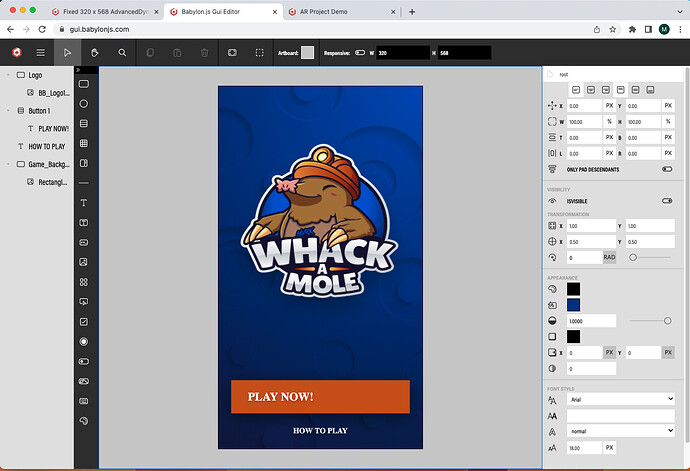
Task: Click the rotation slider handle
Action: 633,257
